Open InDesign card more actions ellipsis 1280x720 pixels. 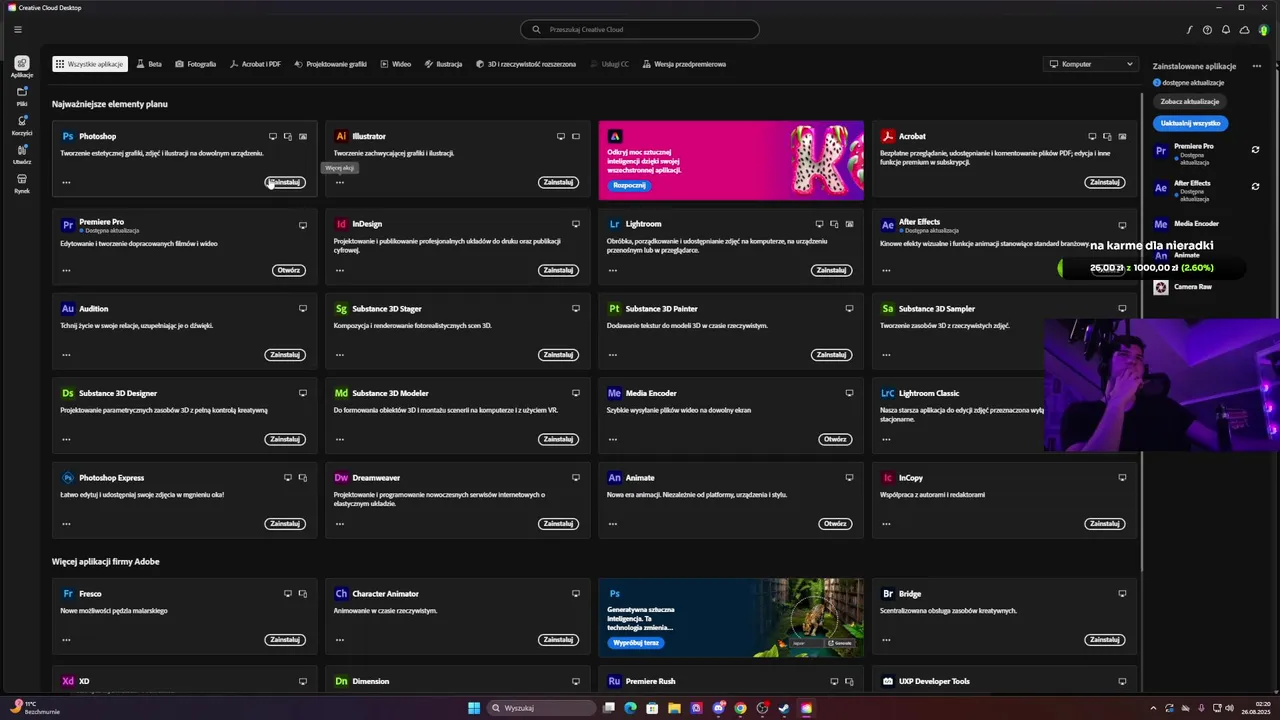pyautogui.click(x=339, y=270)
